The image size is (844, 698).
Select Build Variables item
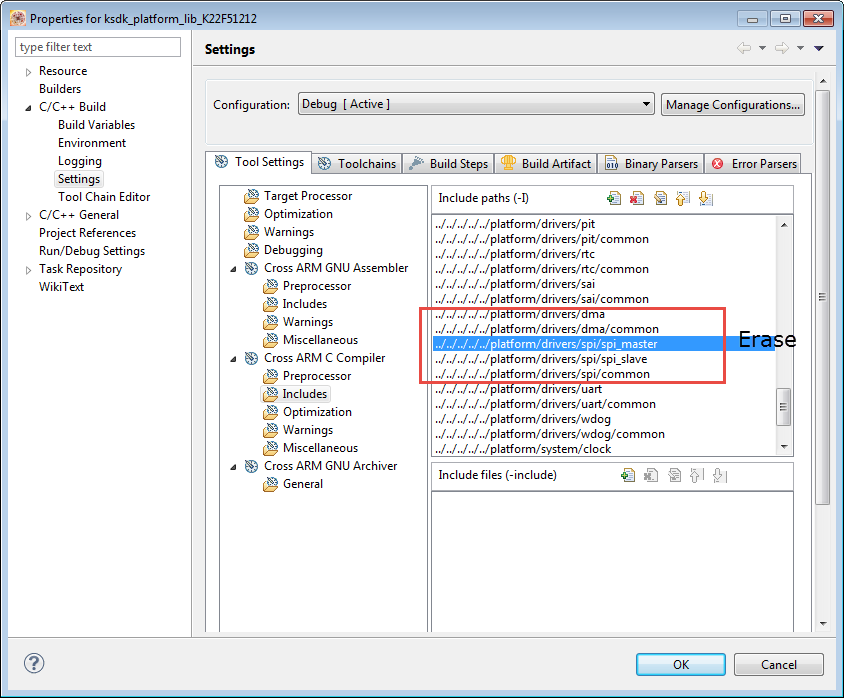coord(96,125)
